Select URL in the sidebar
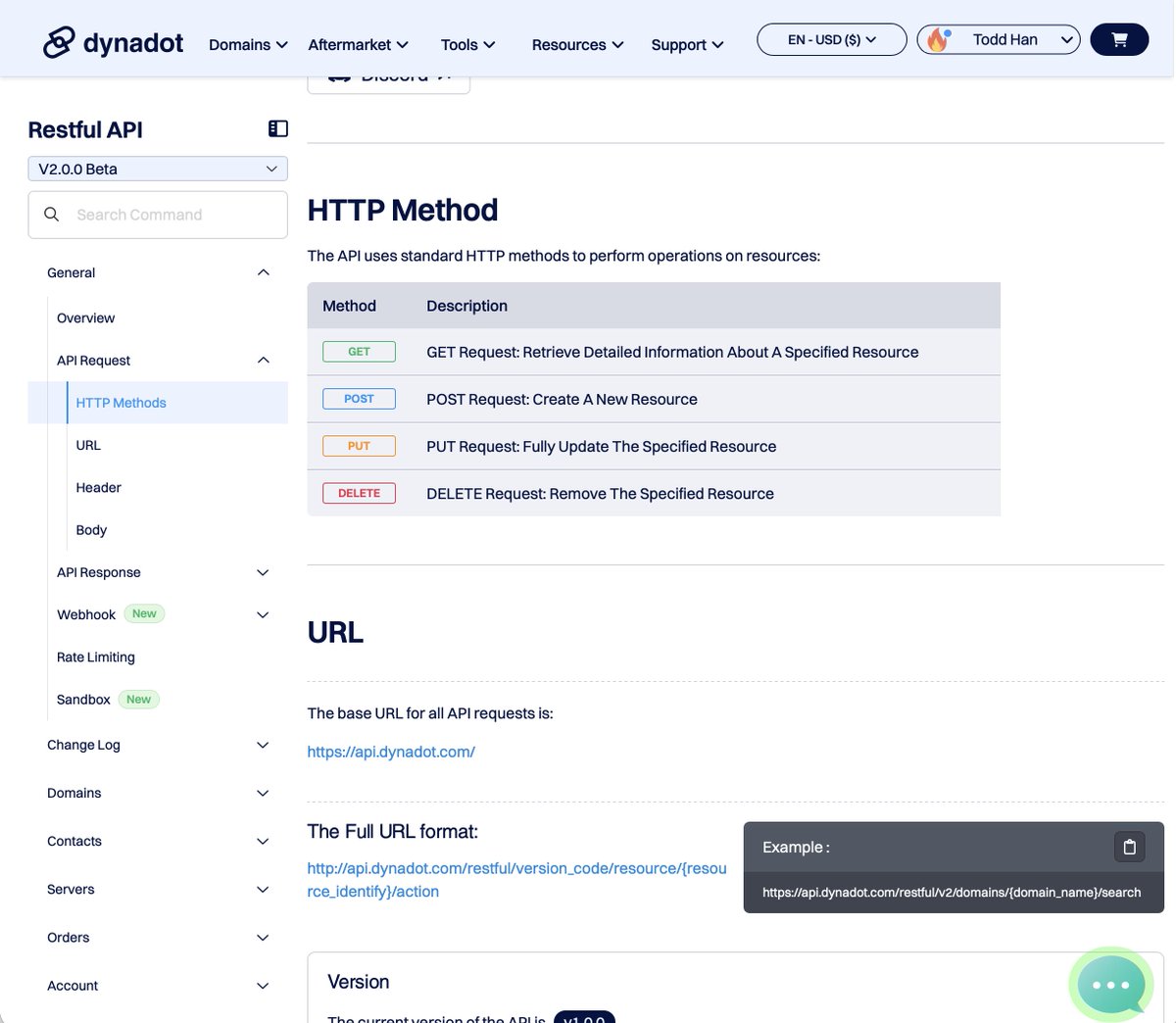 tap(88, 445)
